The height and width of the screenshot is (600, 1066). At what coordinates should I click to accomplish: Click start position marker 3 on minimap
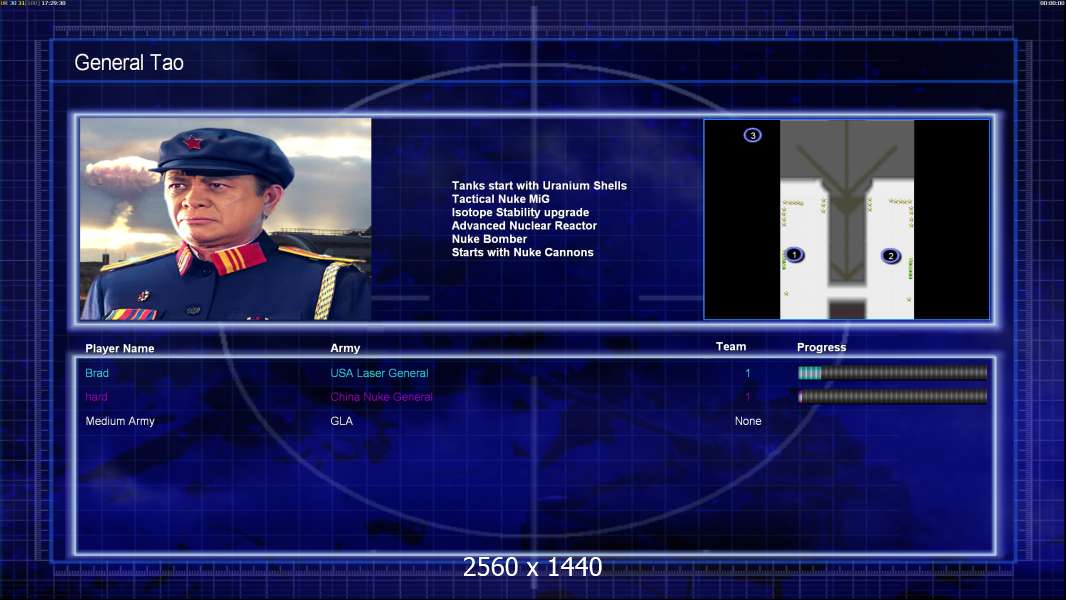pos(752,135)
